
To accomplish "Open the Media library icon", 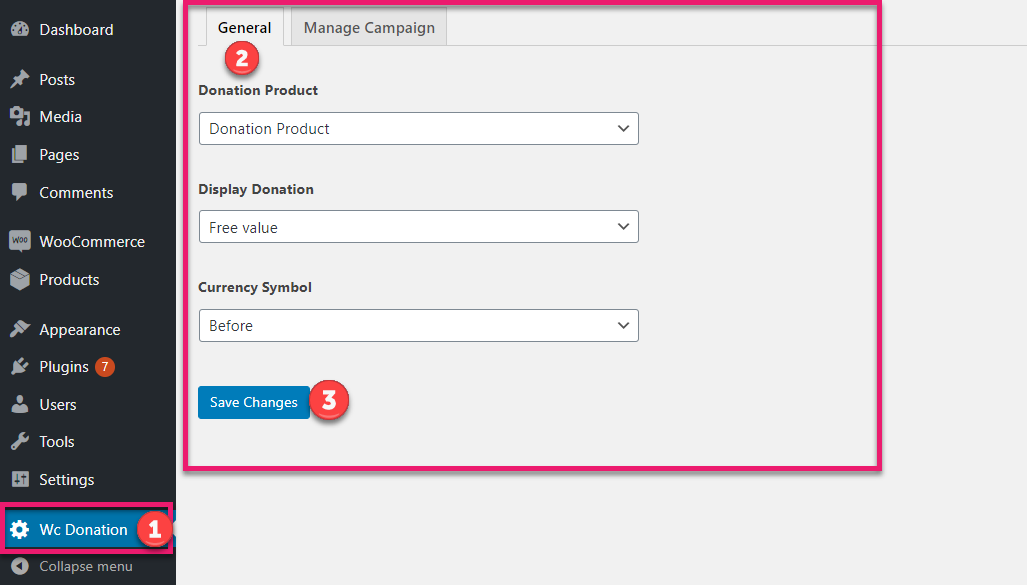I will [20, 117].
